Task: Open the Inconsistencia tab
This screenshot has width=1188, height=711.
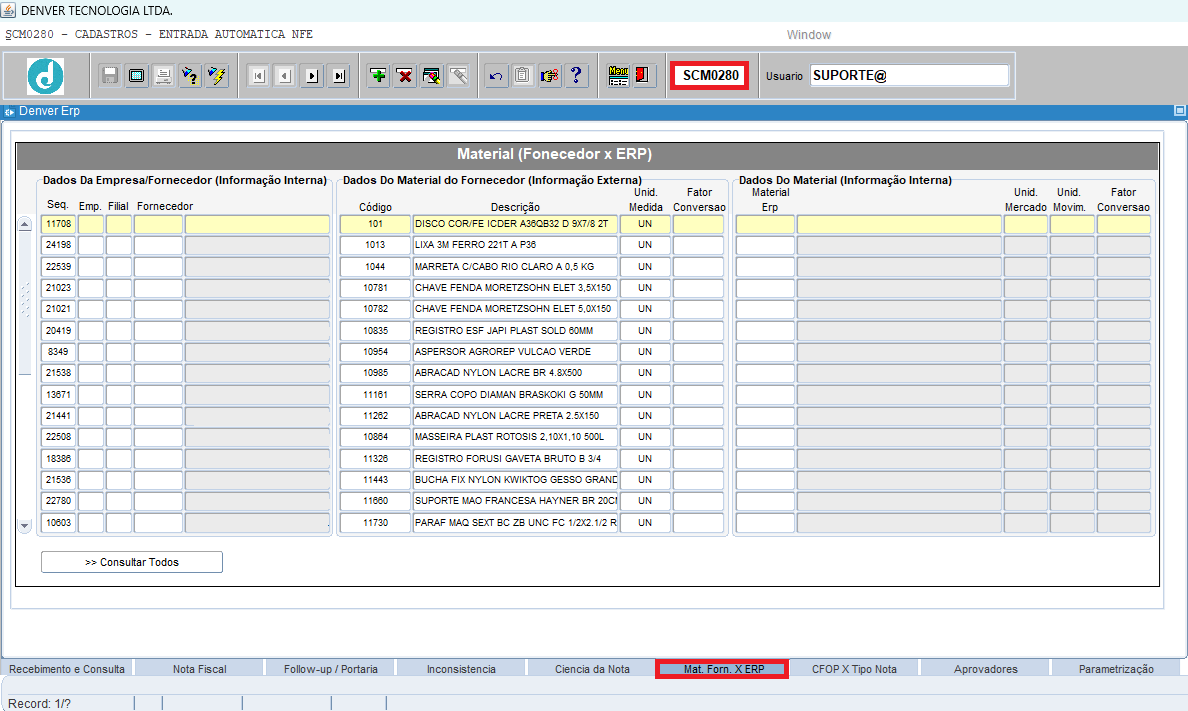Action: [461, 669]
